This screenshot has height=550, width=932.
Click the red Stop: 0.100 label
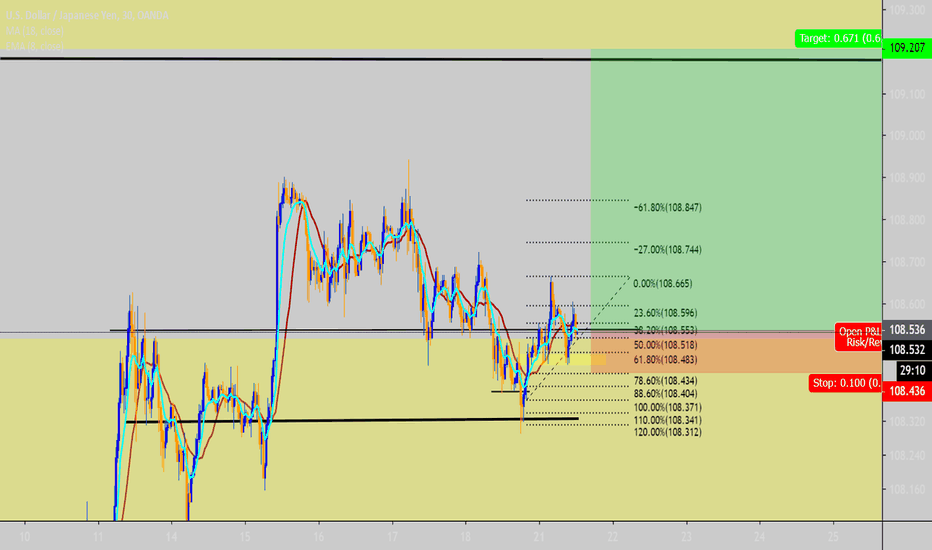845,383
